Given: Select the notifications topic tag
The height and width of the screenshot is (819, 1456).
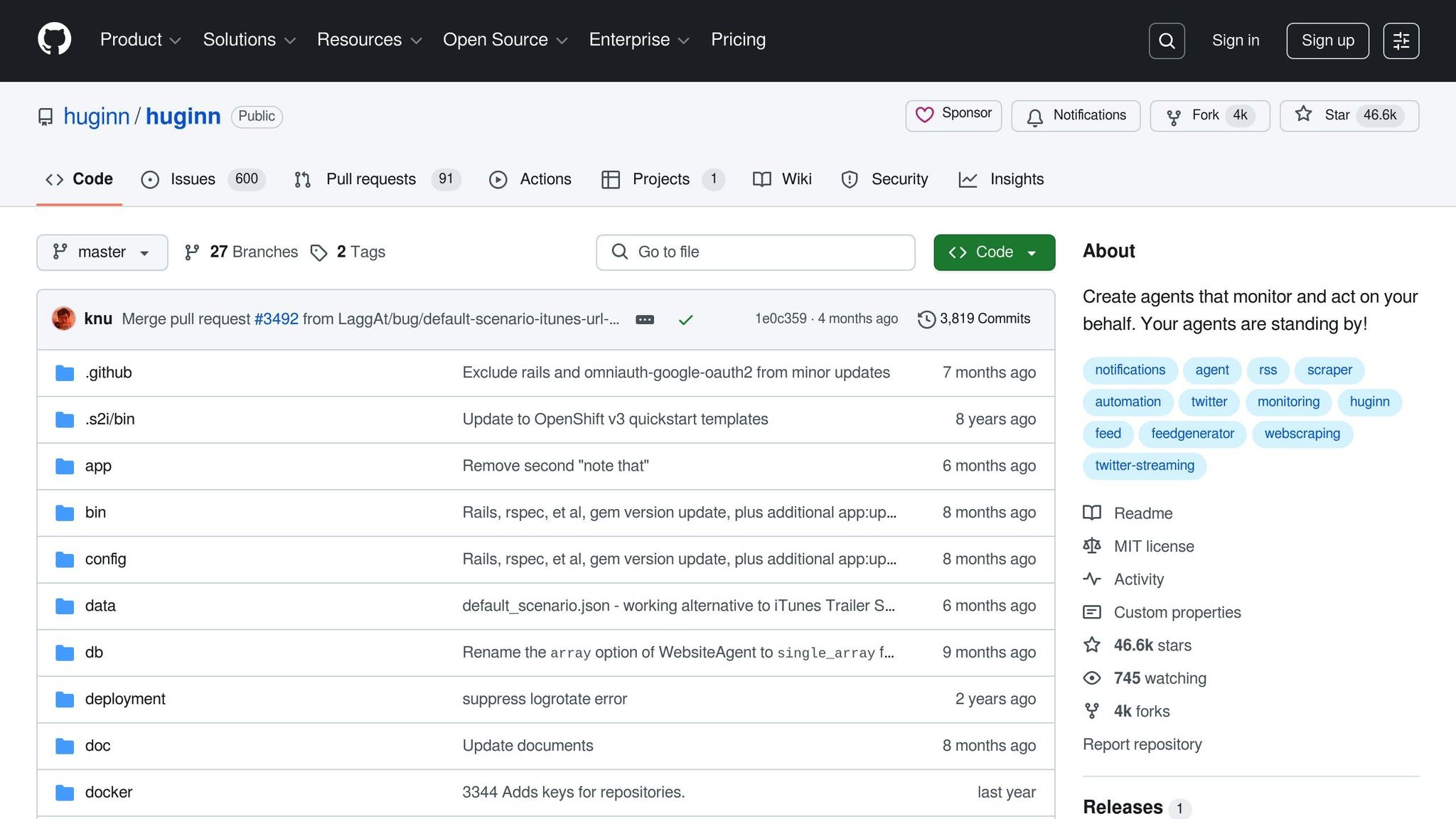Looking at the screenshot, I should [1130, 370].
